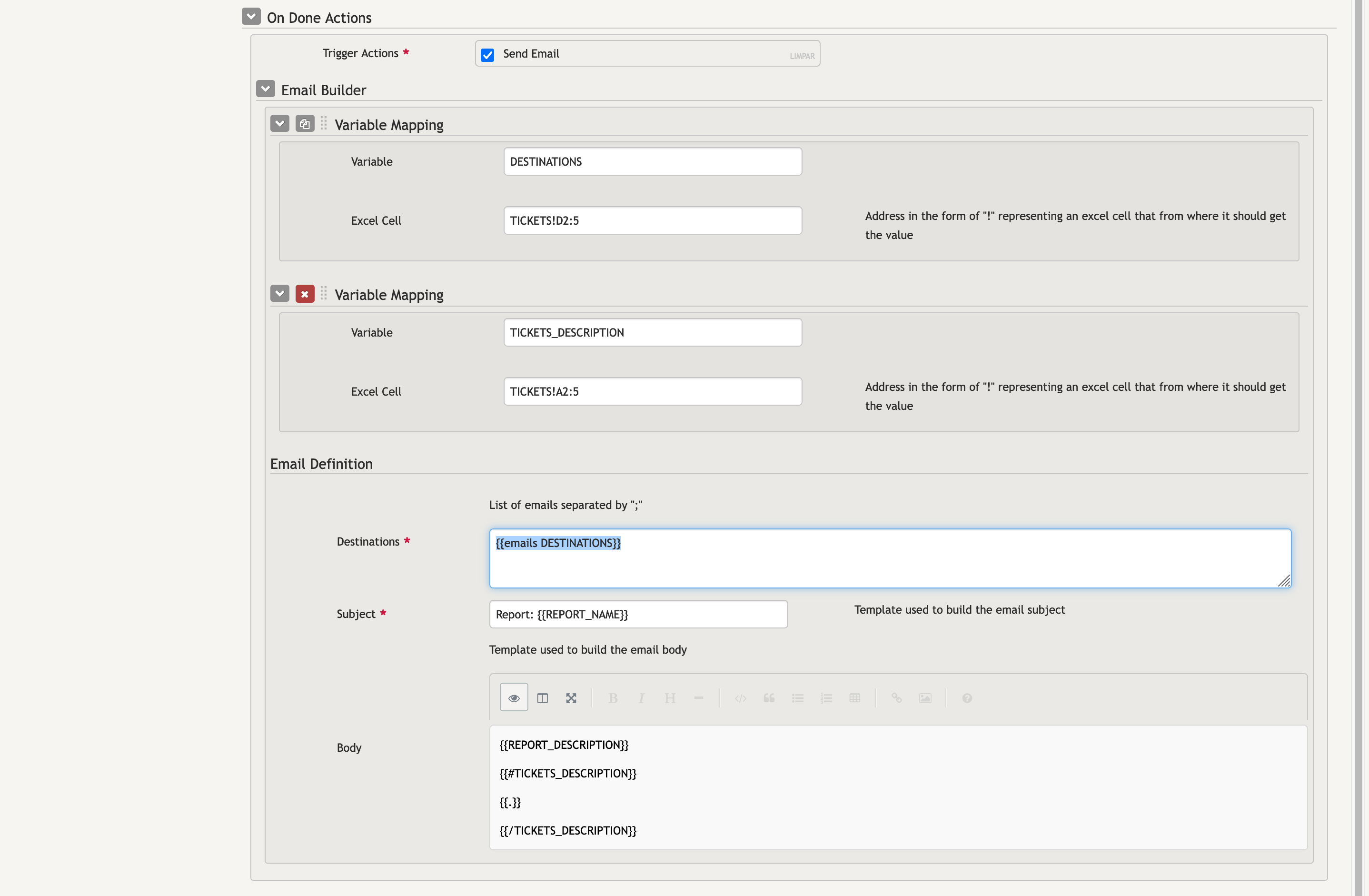Duplicate the DESTINATIONS variable mapping

point(305,123)
